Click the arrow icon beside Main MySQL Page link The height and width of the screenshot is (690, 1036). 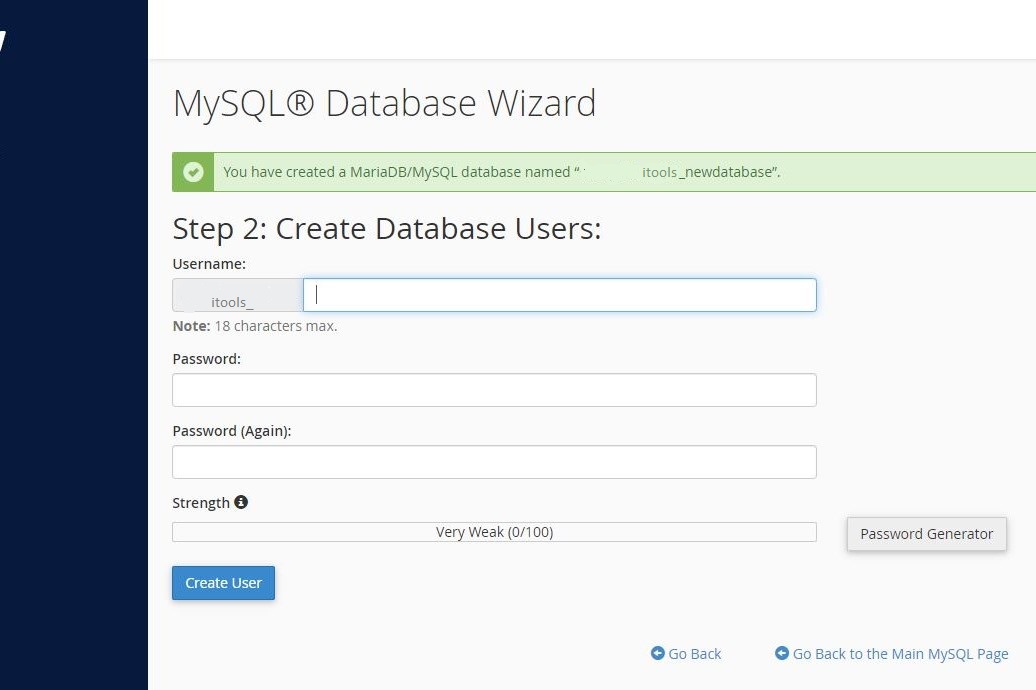(782, 653)
